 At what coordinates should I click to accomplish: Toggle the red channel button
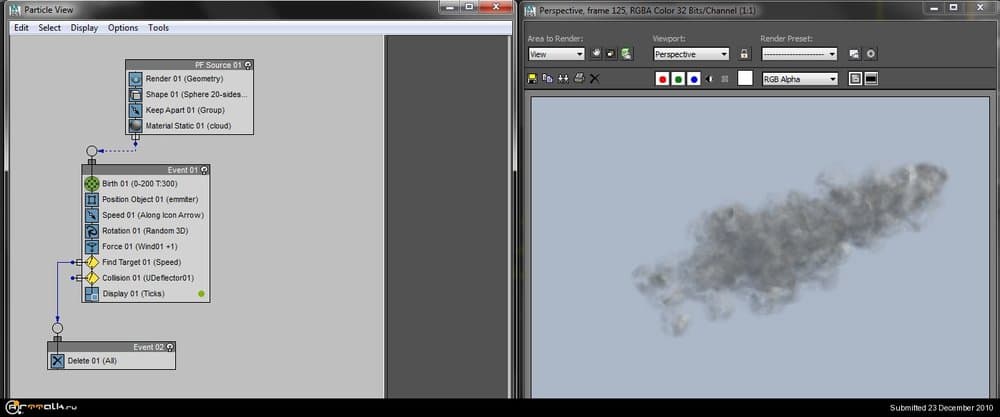(x=662, y=78)
